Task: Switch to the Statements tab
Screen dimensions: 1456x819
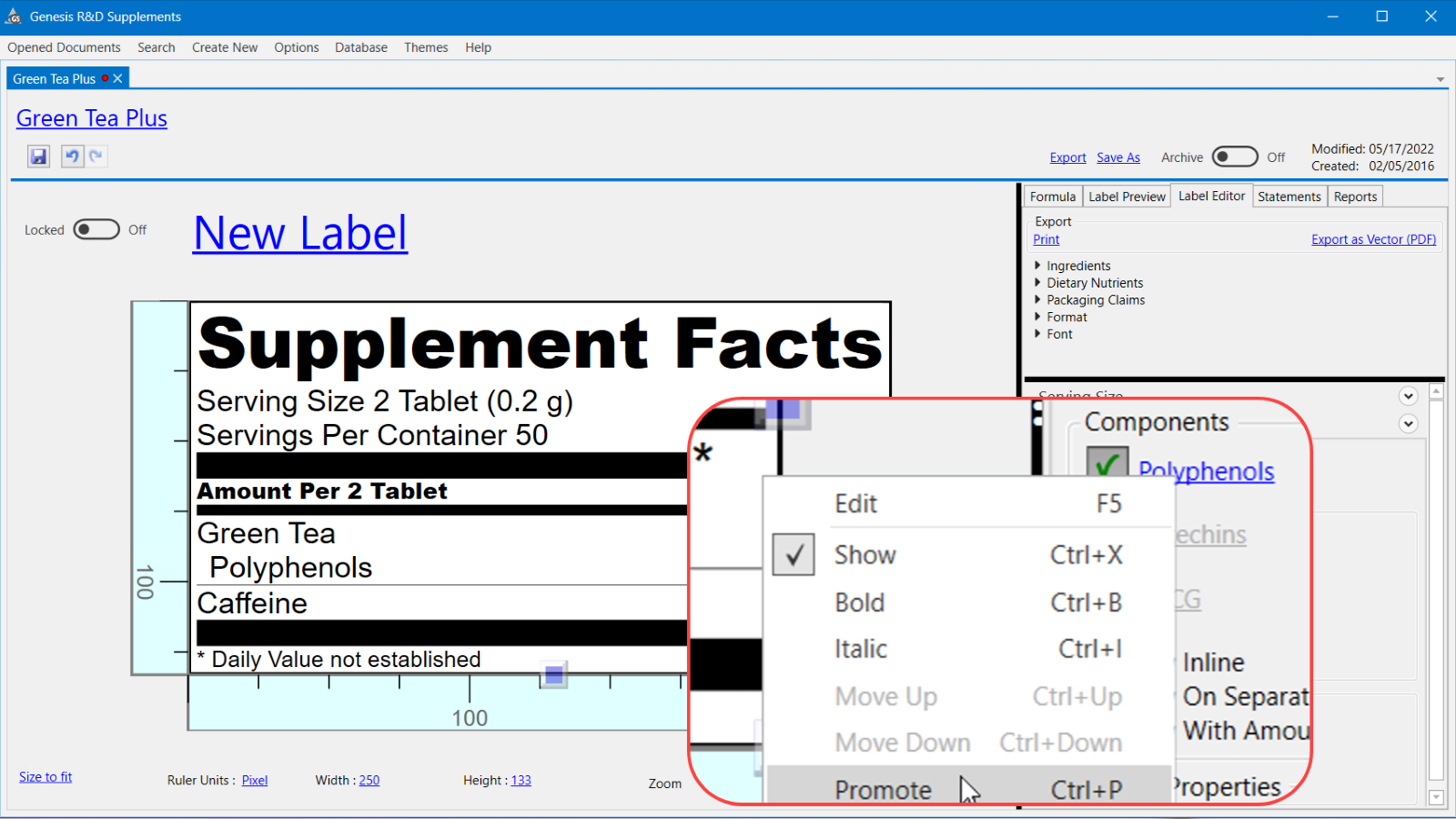Action: [1289, 197]
